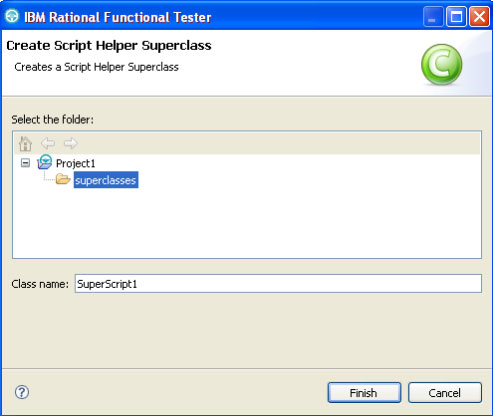Click the "Select the folder:" label

(x=53, y=119)
